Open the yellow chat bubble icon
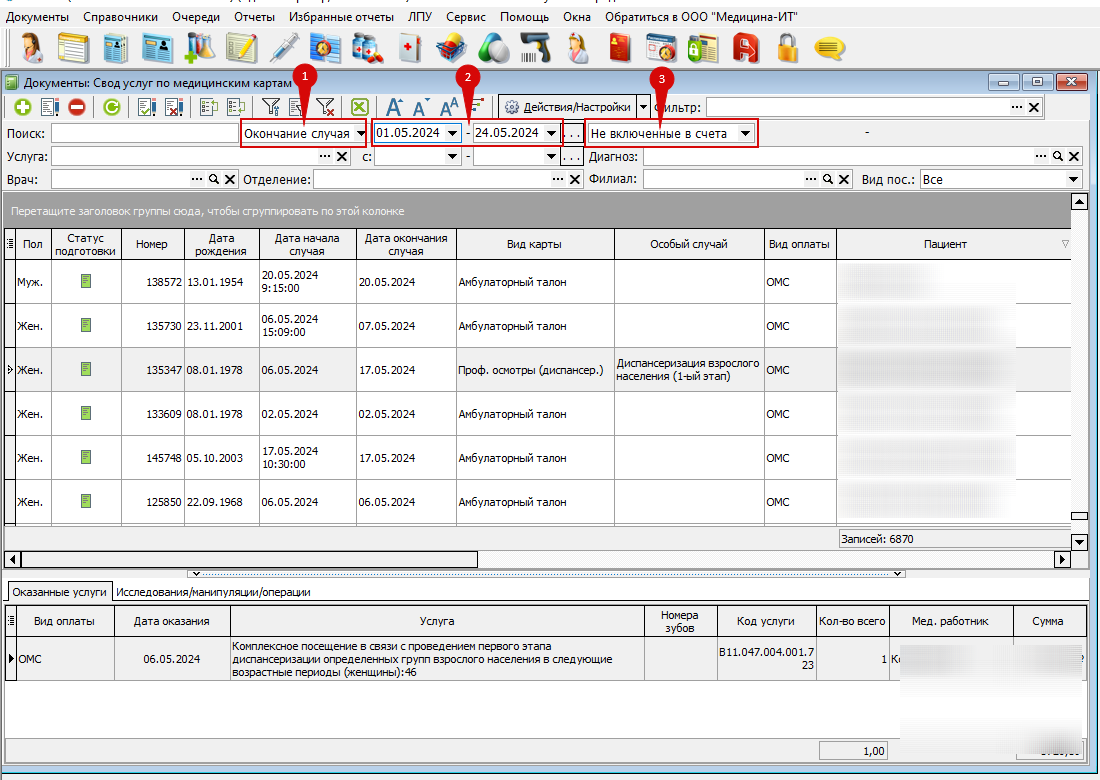This screenshot has width=1100, height=780. (x=829, y=49)
